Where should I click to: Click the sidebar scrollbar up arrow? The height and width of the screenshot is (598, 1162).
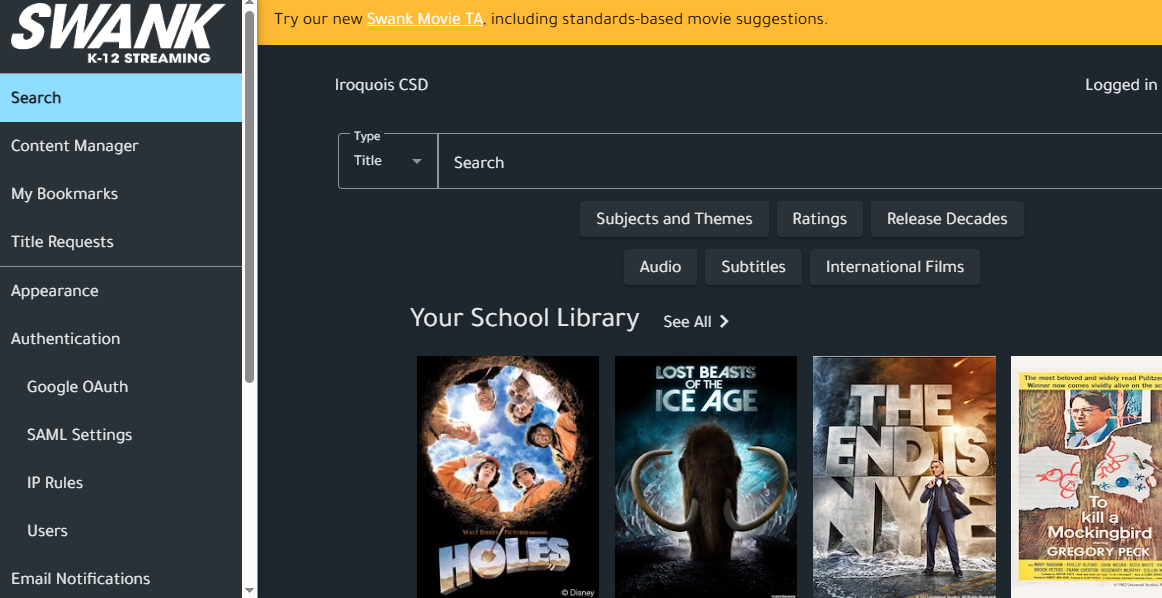250,4
